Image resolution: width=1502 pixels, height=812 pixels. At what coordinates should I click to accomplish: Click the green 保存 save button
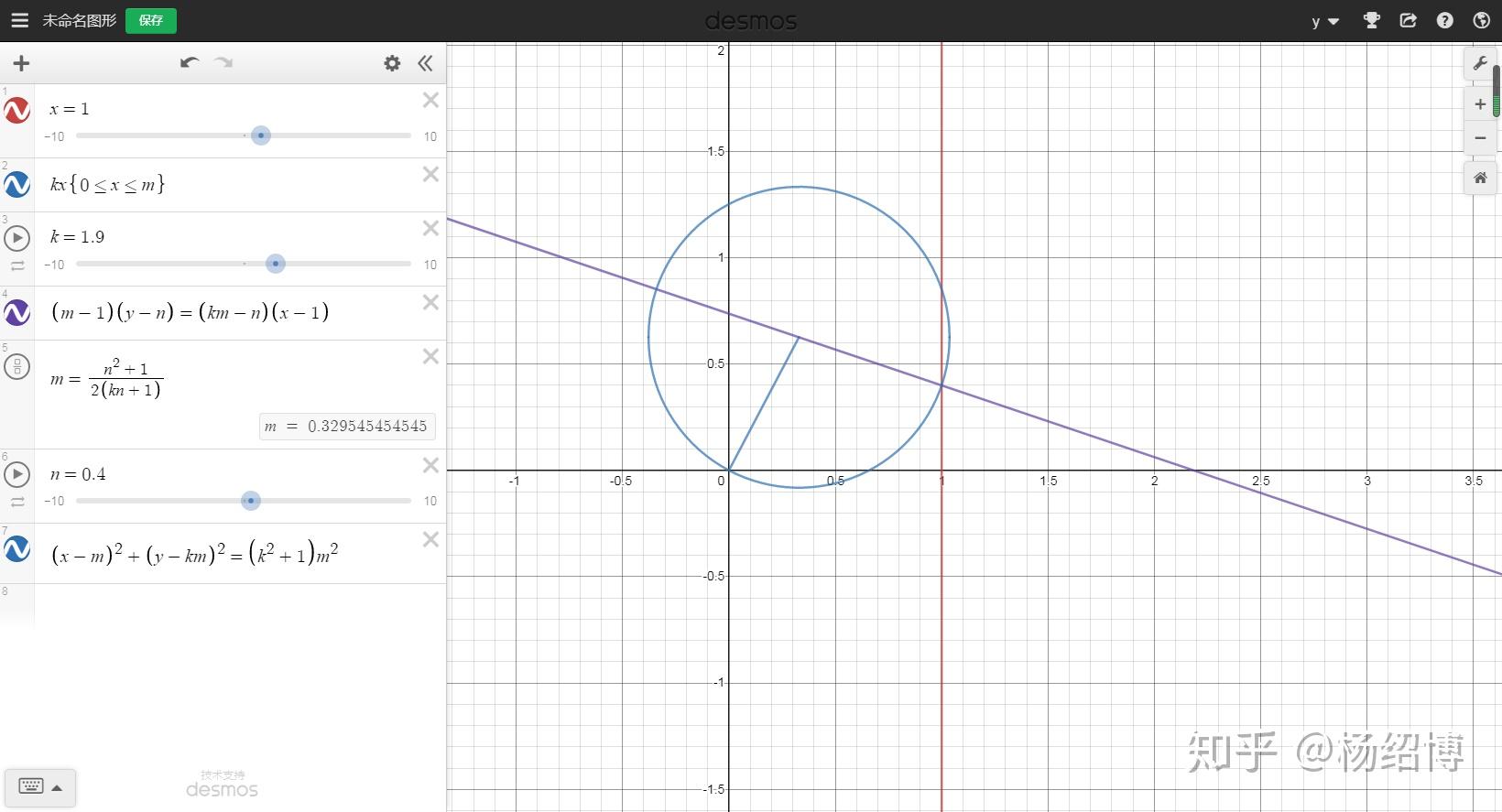(x=151, y=20)
